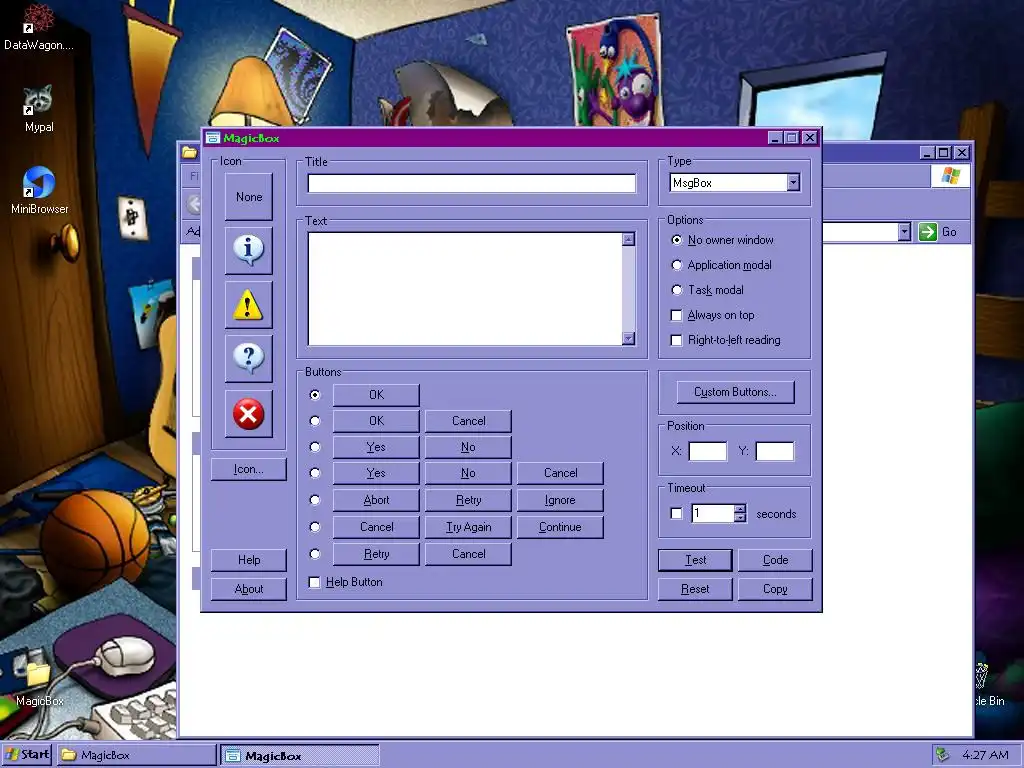This screenshot has height=768, width=1024.
Task: Select the Retry Cancel radio
Action: (x=315, y=554)
